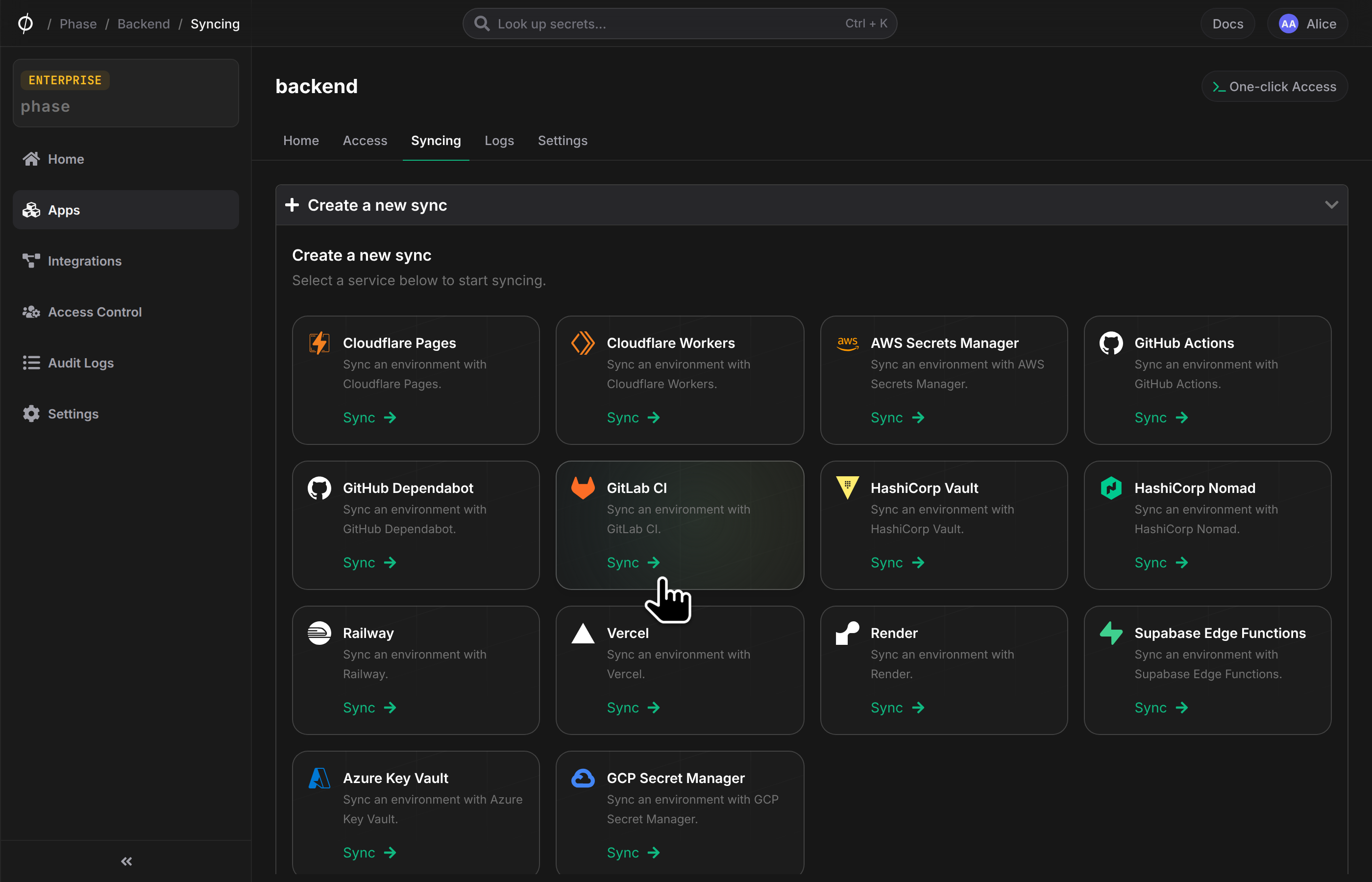Open Access Control in the sidebar
The width and height of the screenshot is (1372, 882).
pyautogui.click(x=126, y=312)
